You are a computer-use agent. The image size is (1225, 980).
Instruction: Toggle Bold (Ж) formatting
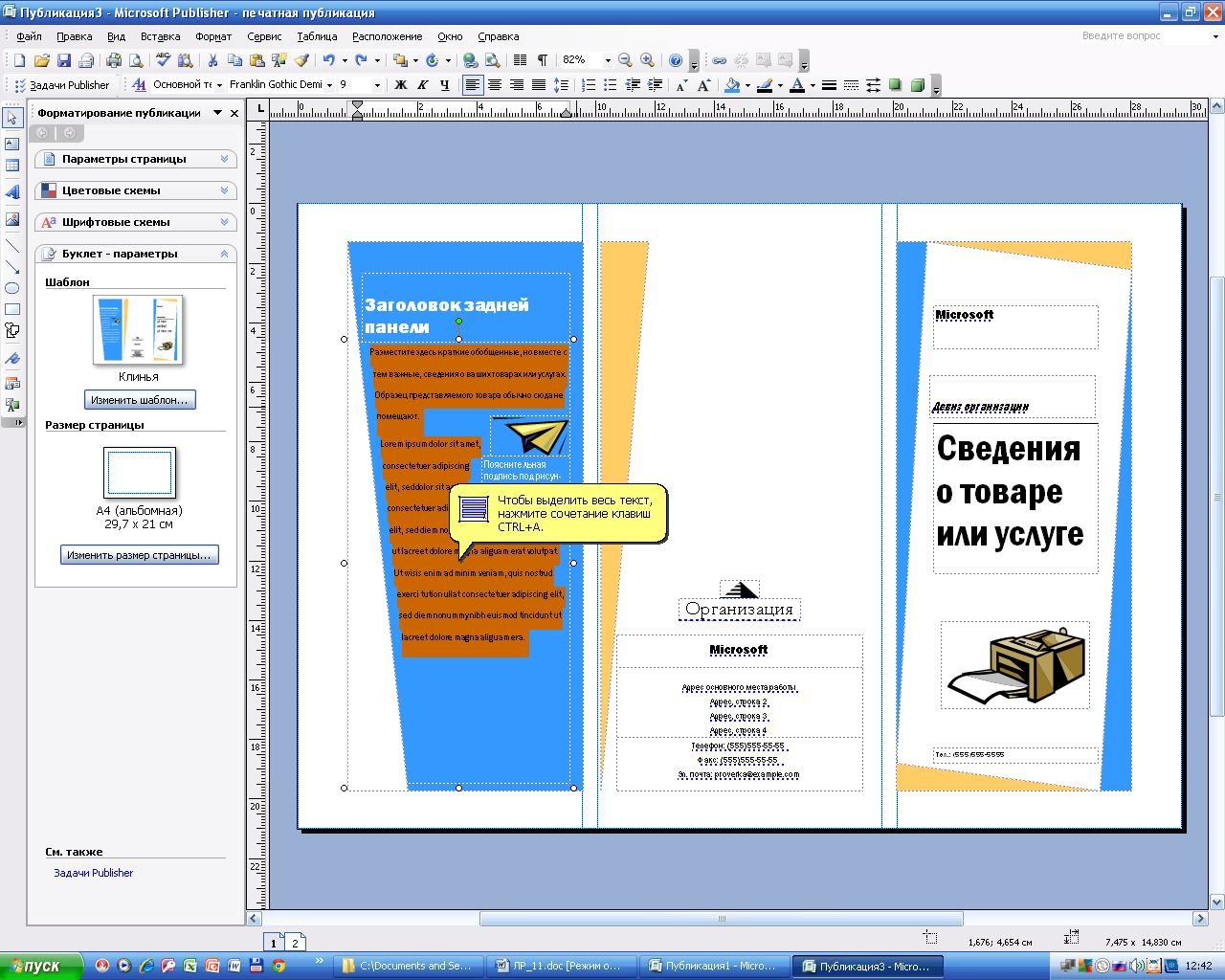click(401, 85)
